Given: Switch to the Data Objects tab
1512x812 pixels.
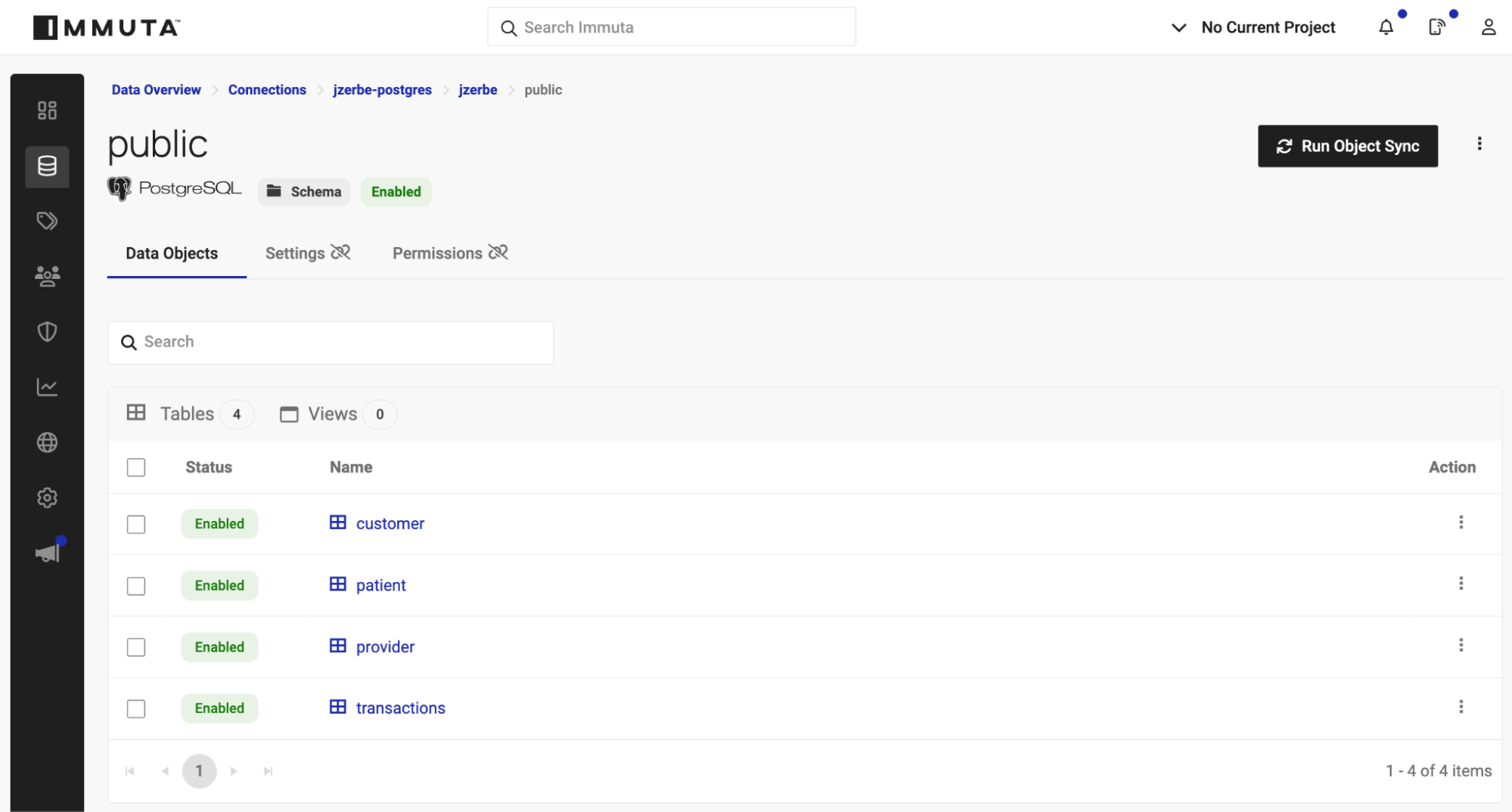Looking at the screenshot, I should click(x=172, y=253).
